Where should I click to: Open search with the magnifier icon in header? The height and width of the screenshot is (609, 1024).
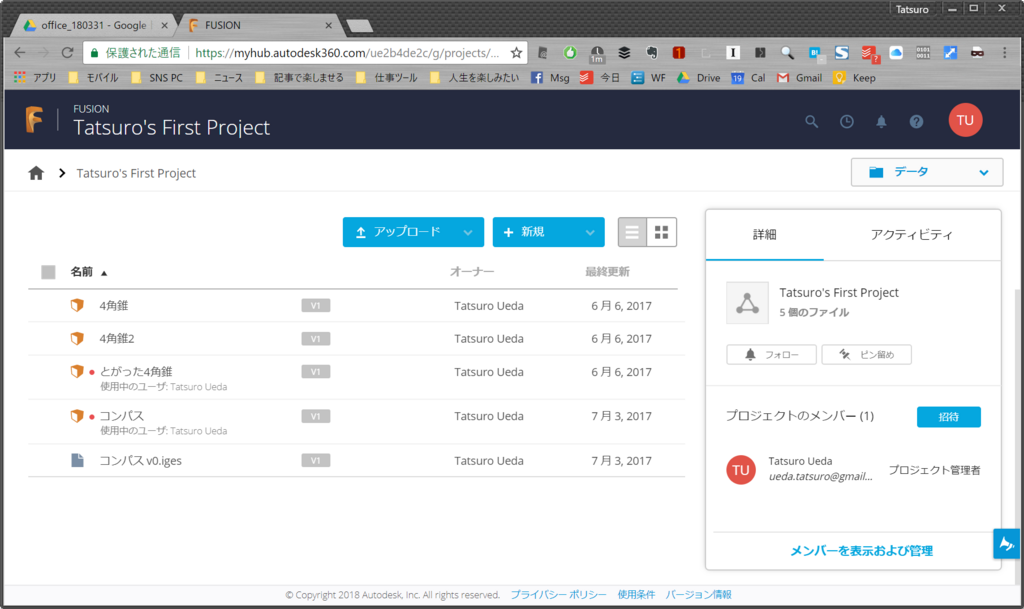(811, 121)
